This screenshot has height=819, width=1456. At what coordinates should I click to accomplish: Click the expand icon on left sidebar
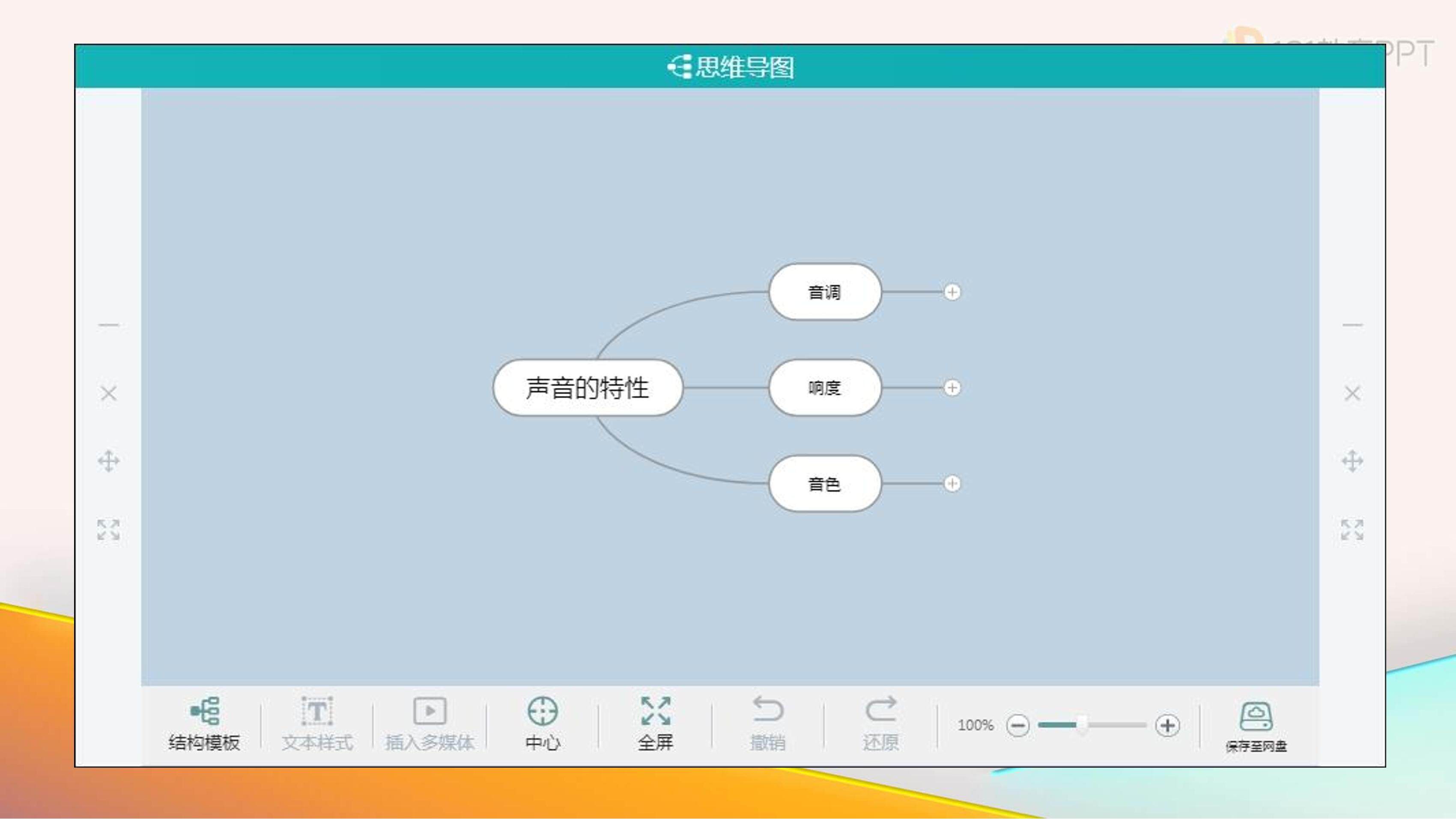coord(108,530)
